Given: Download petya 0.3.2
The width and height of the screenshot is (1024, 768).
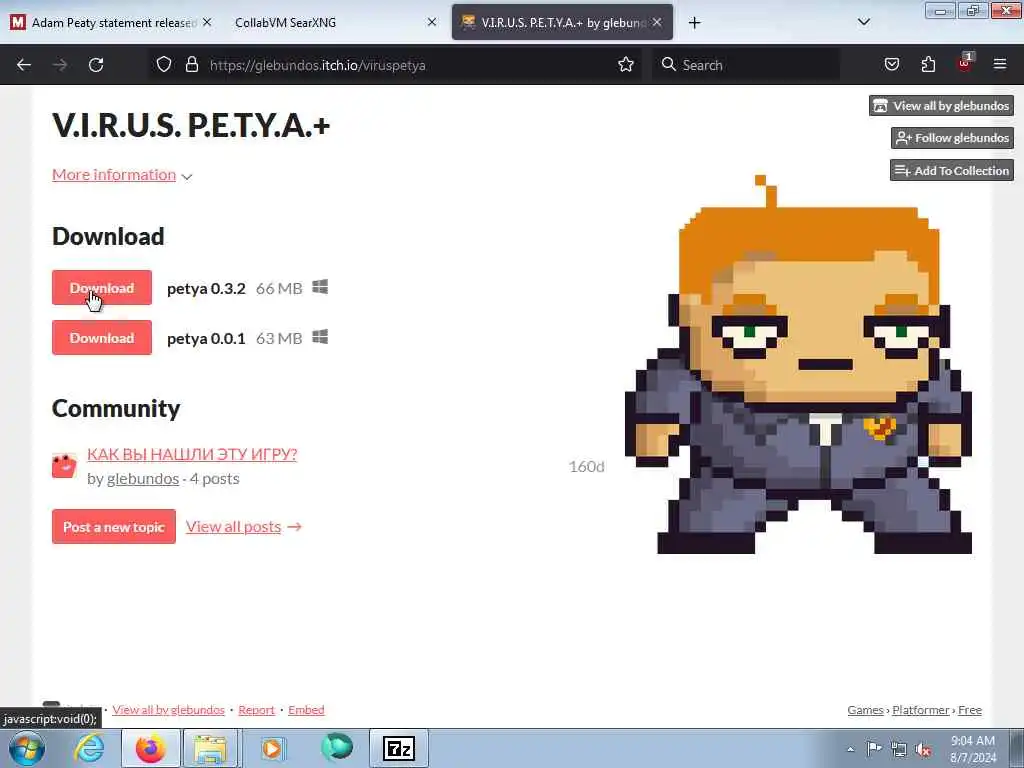Looking at the screenshot, I should coord(102,287).
